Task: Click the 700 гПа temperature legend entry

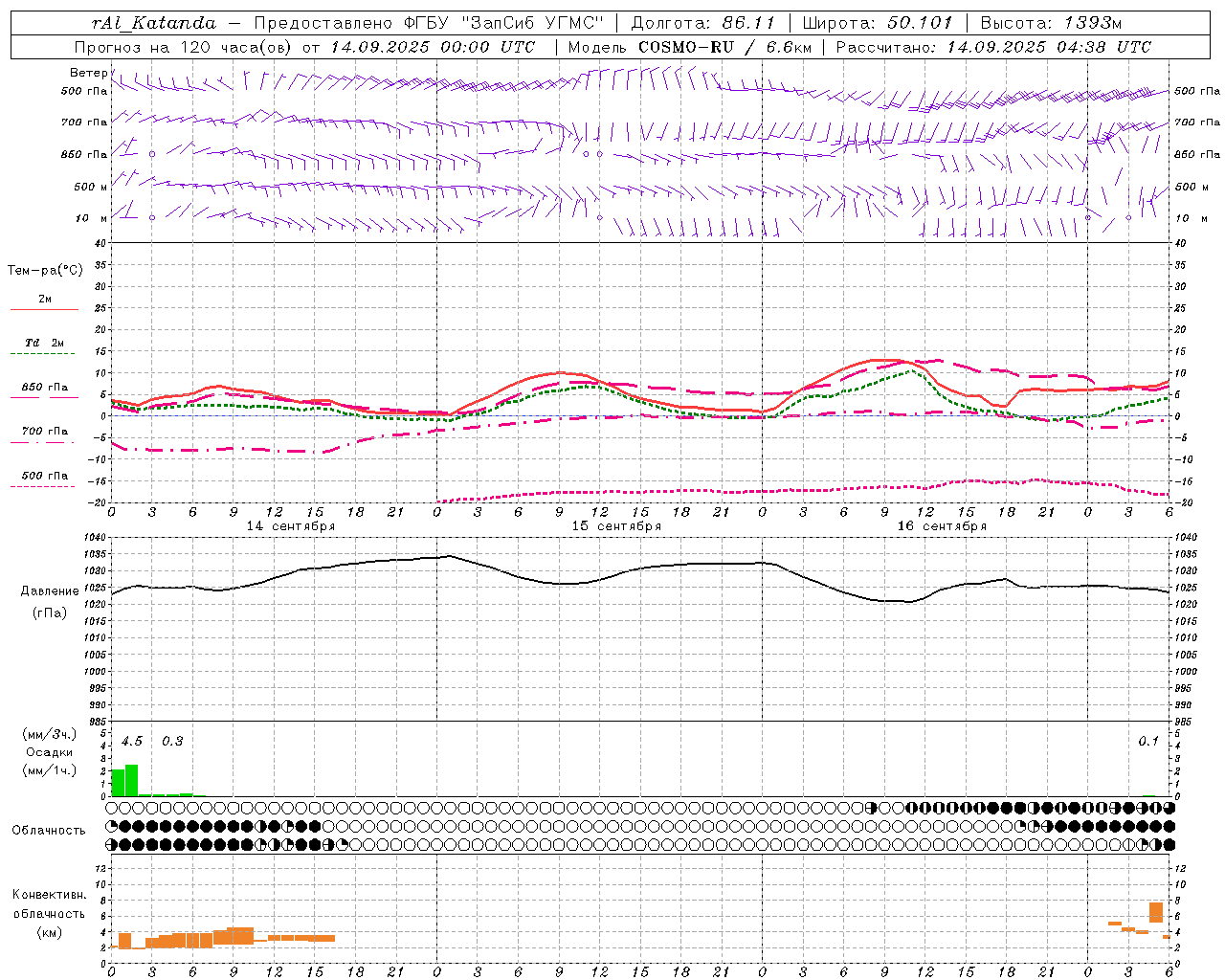Action: click(44, 434)
